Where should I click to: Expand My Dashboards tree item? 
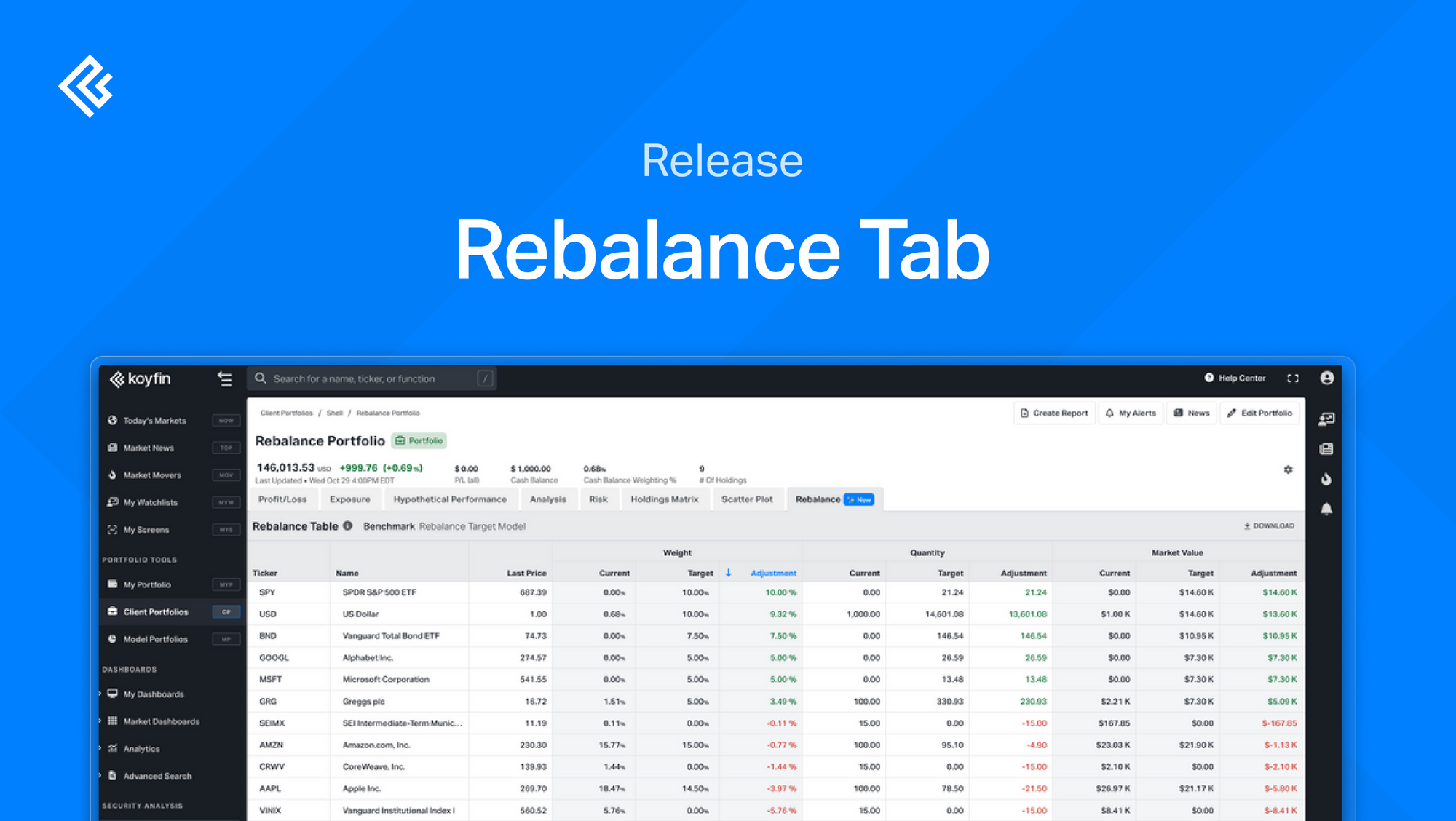tap(100, 694)
